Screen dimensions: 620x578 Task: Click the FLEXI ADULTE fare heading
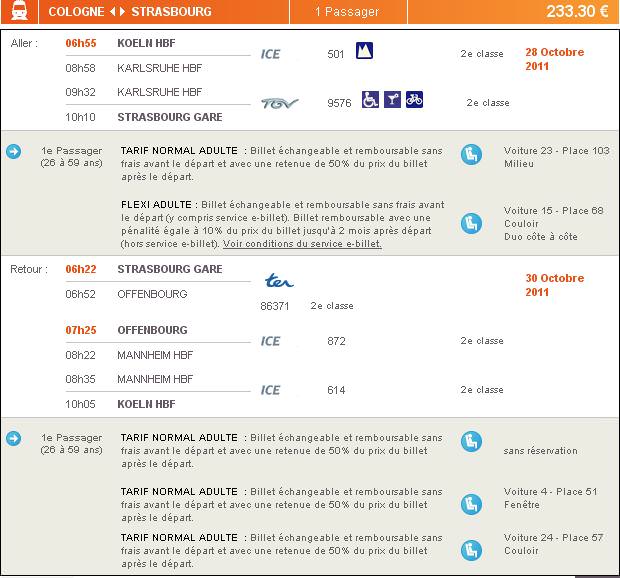tap(156, 205)
